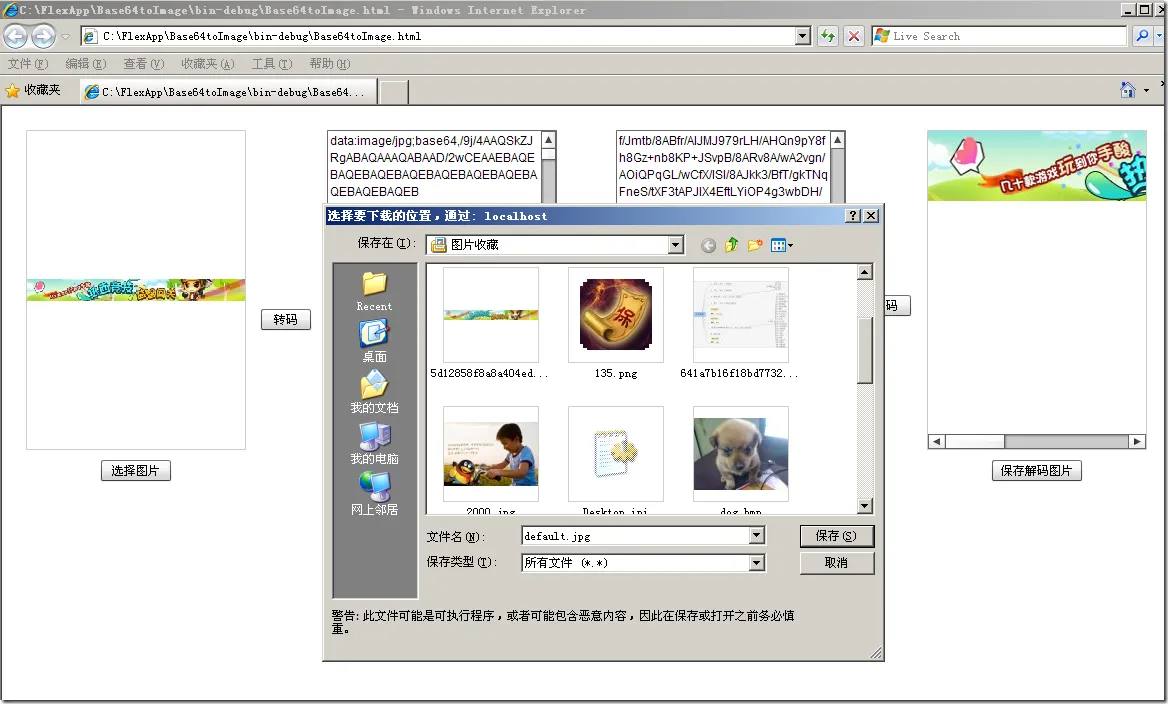Navigate back using the browser back arrow
Viewport: 1168px width, 704px height.
[x=16, y=36]
